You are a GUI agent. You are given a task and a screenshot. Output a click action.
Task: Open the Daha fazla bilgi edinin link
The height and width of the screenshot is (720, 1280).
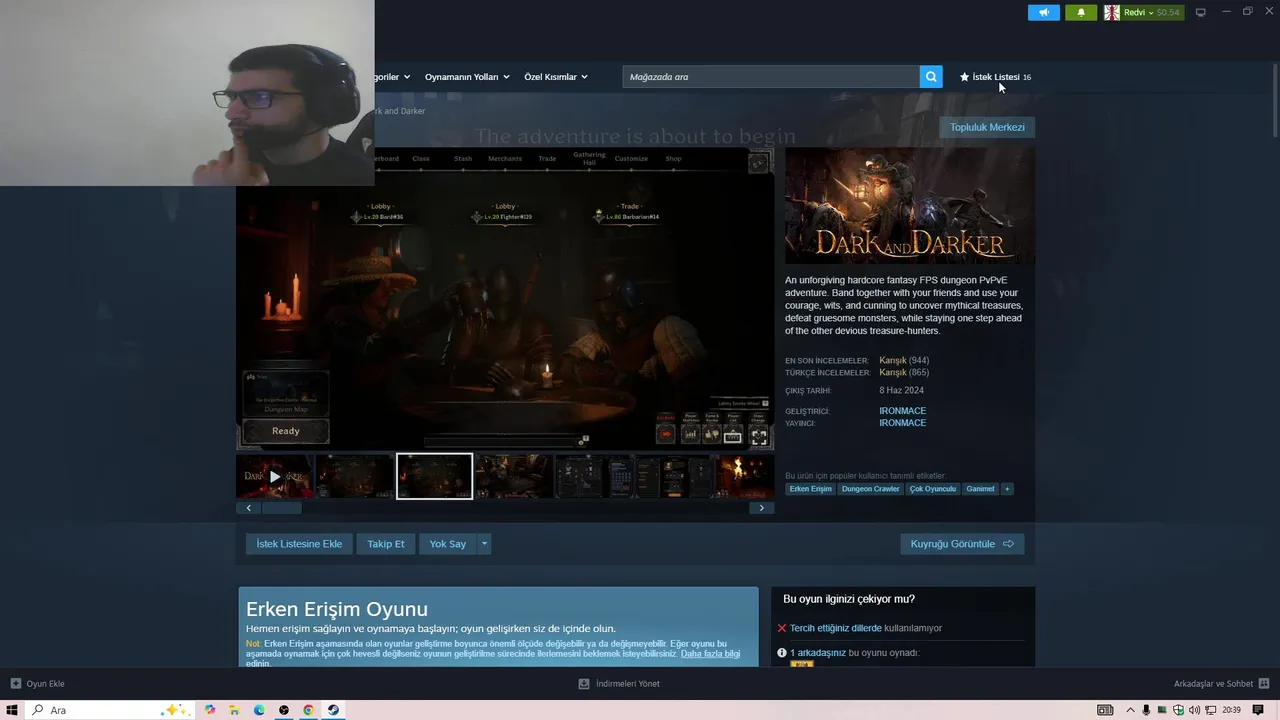click(711, 654)
